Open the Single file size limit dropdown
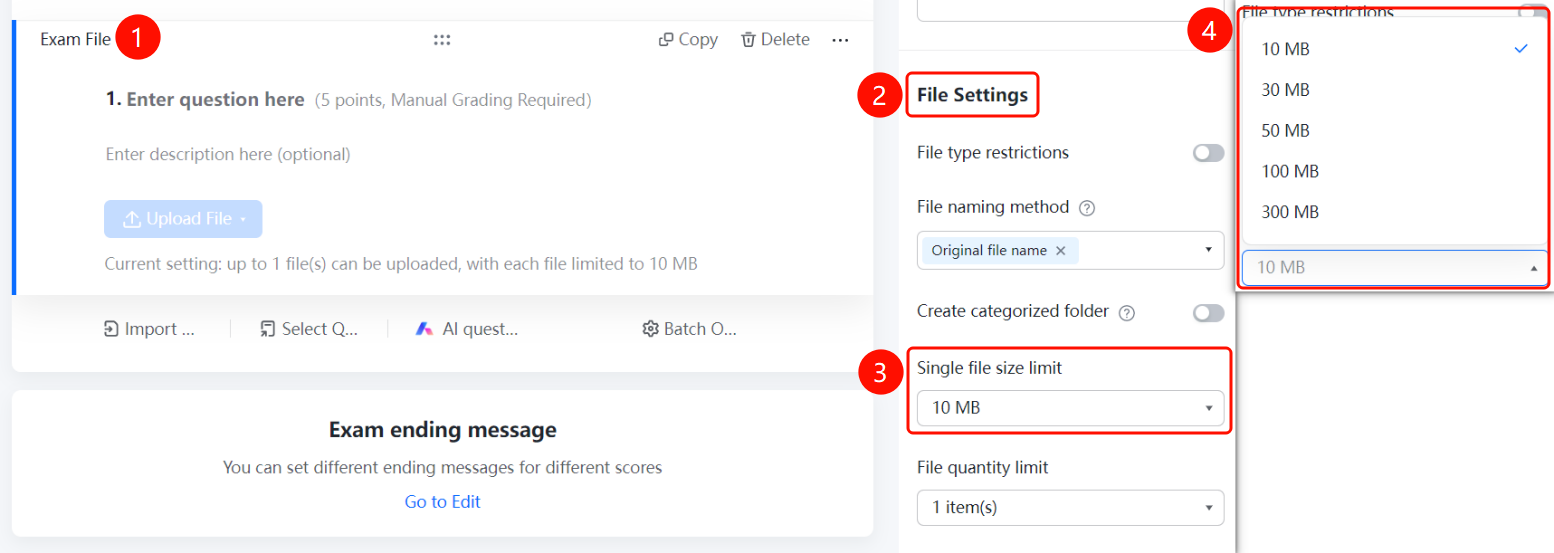The width and height of the screenshot is (1554, 553). [1070, 408]
